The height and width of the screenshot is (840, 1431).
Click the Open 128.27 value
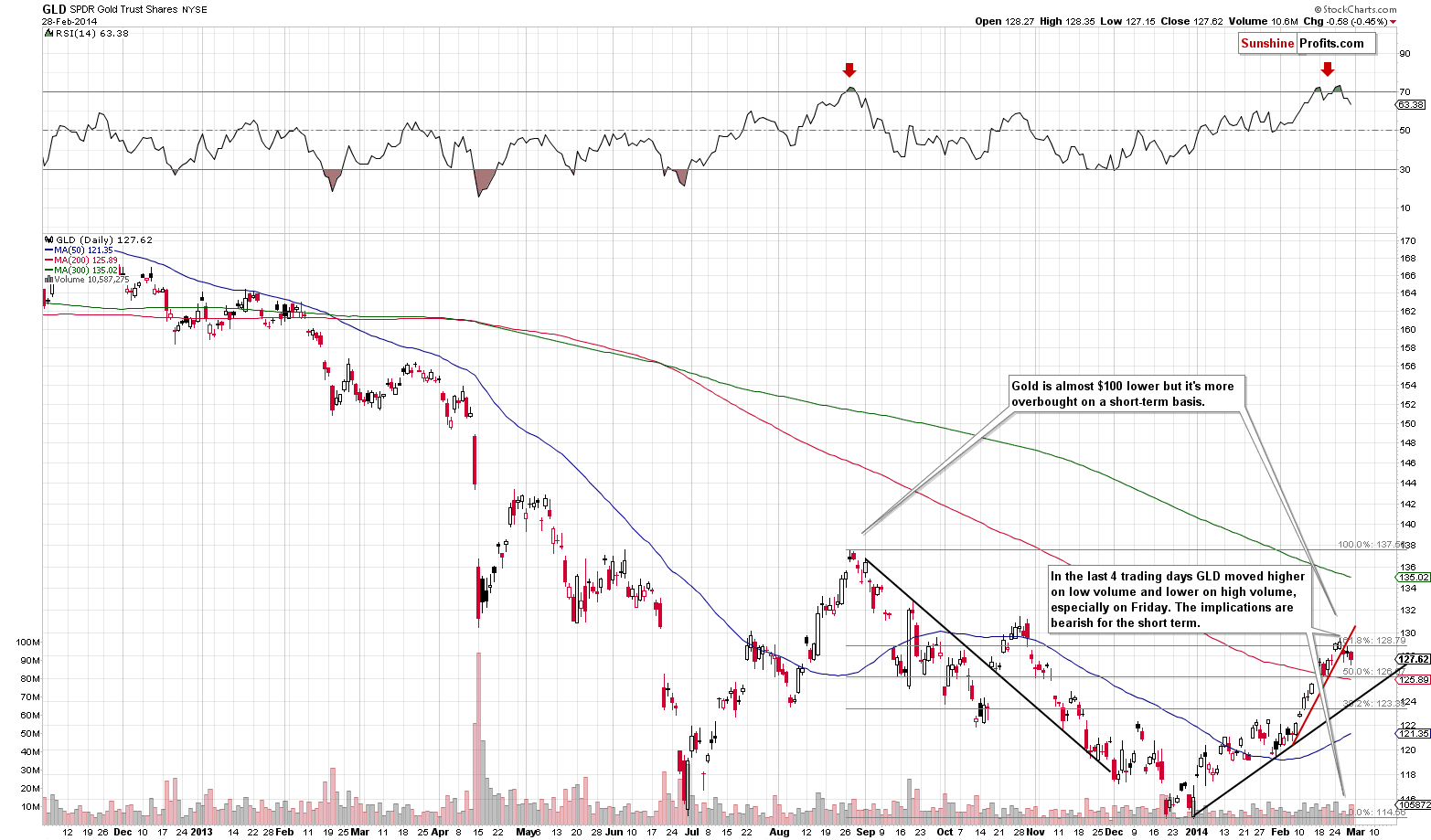pos(1004,21)
